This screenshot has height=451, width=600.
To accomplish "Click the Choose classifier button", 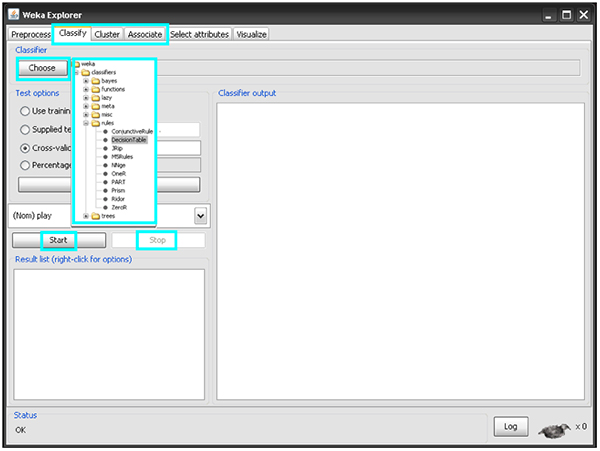I will tap(42, 68).
